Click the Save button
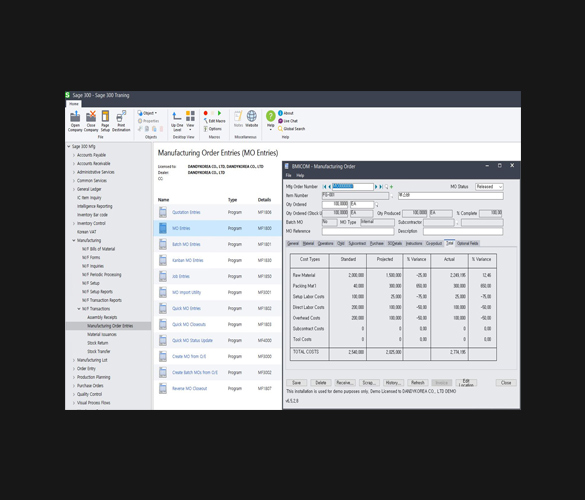Viewport: 585px width, 500px height. pos(297,382)
